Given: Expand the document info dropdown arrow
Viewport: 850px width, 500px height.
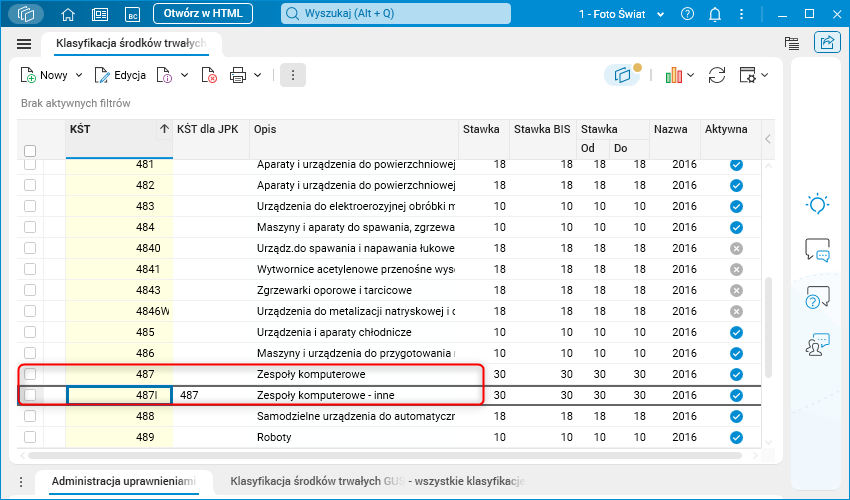Looking at the screenshot, I should coord(184,75).
